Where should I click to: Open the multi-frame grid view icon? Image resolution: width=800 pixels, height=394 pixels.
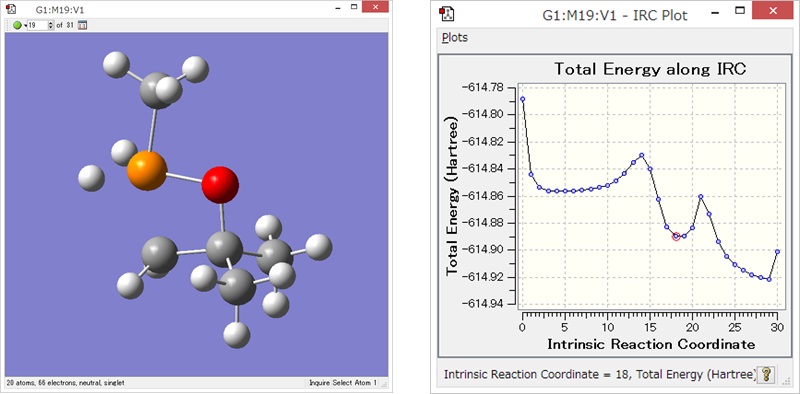click(x=82, y=25)
